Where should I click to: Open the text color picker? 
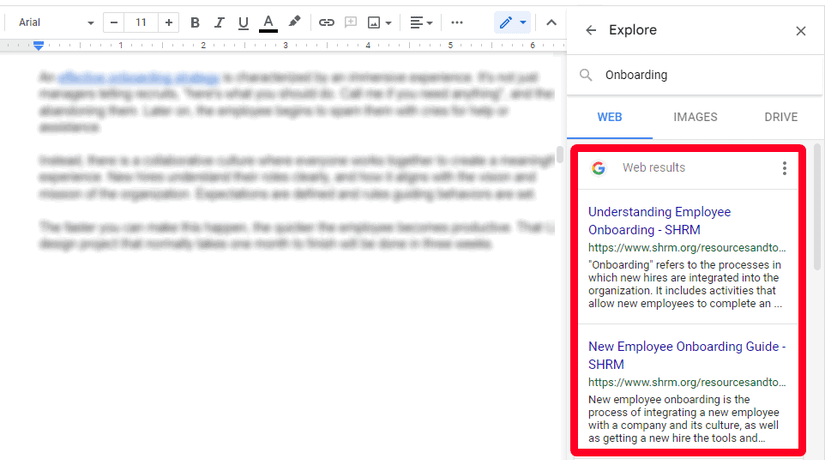click(x=268, y=23)
